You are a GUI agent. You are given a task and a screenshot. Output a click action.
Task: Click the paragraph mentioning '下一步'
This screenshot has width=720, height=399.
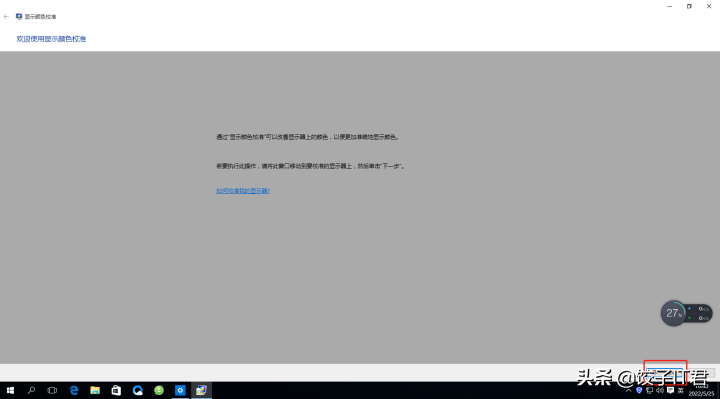[x=310, y=166]
